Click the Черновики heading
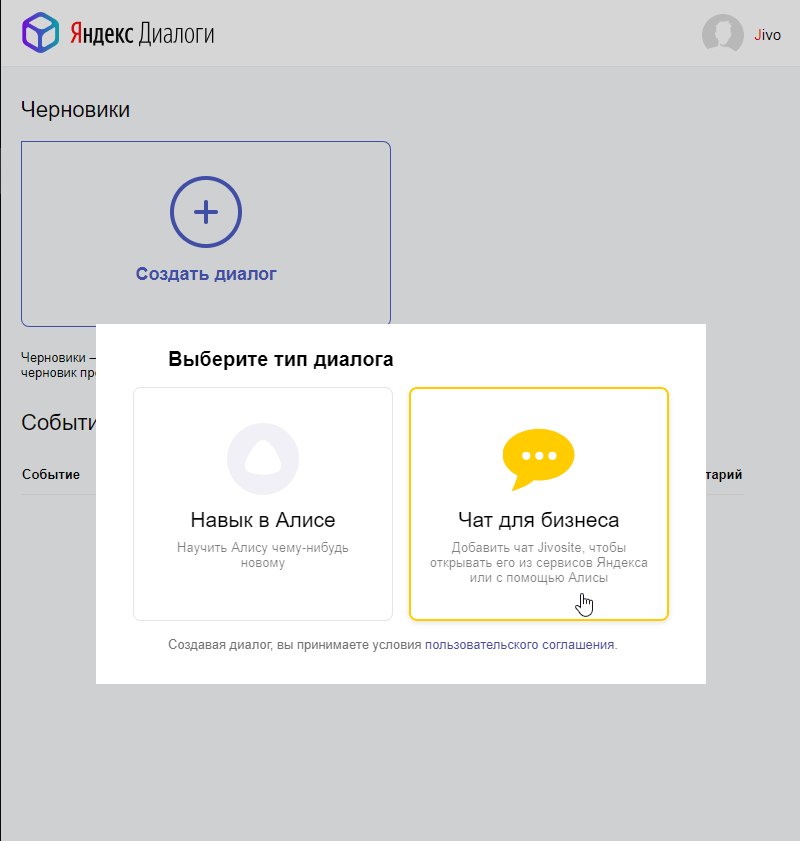 coord(76,109)
